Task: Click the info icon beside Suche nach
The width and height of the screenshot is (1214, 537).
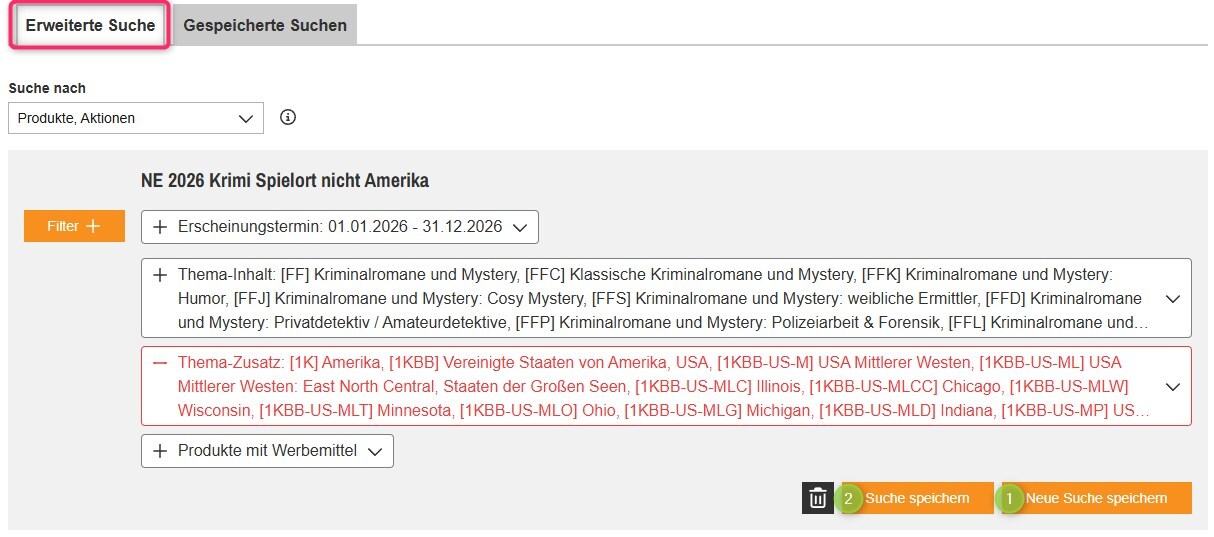Action: (x=288, y=117)
